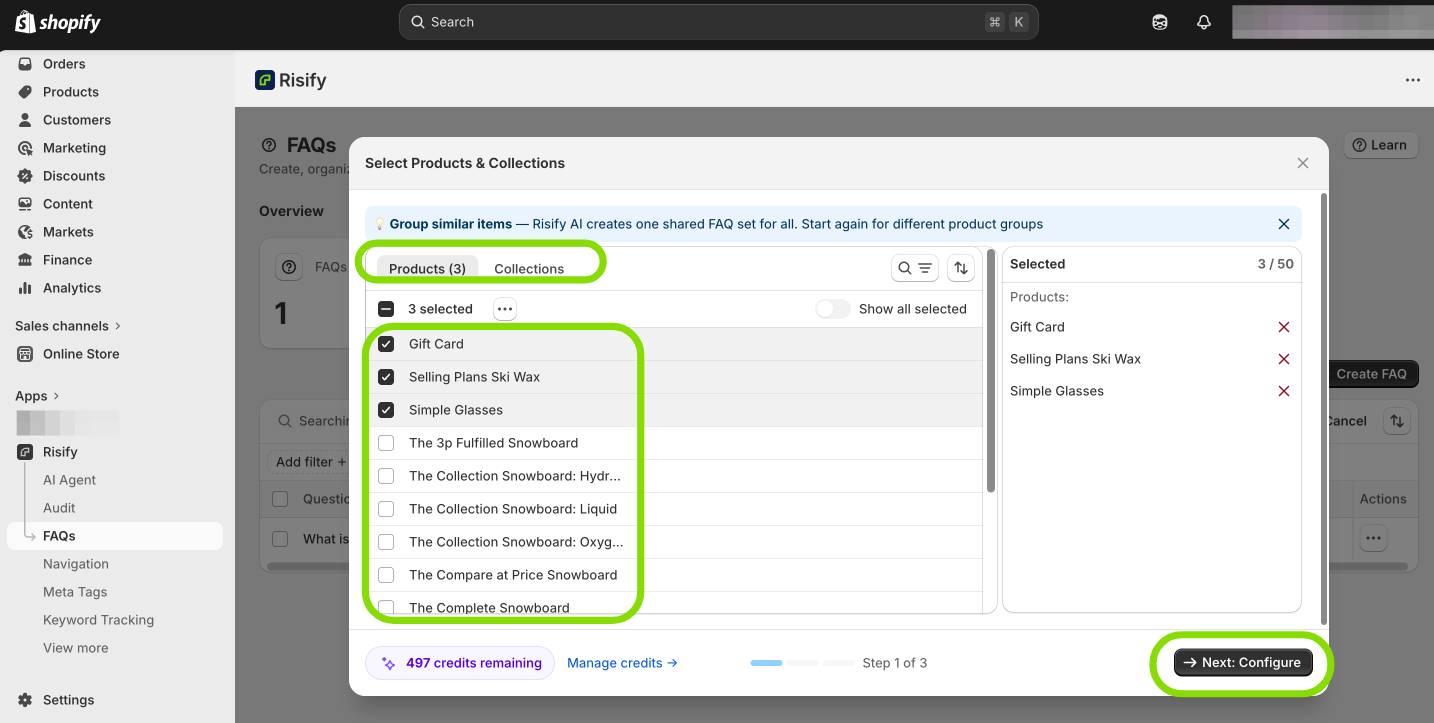Click the sort order icon in product list

(x=961, y=268)
